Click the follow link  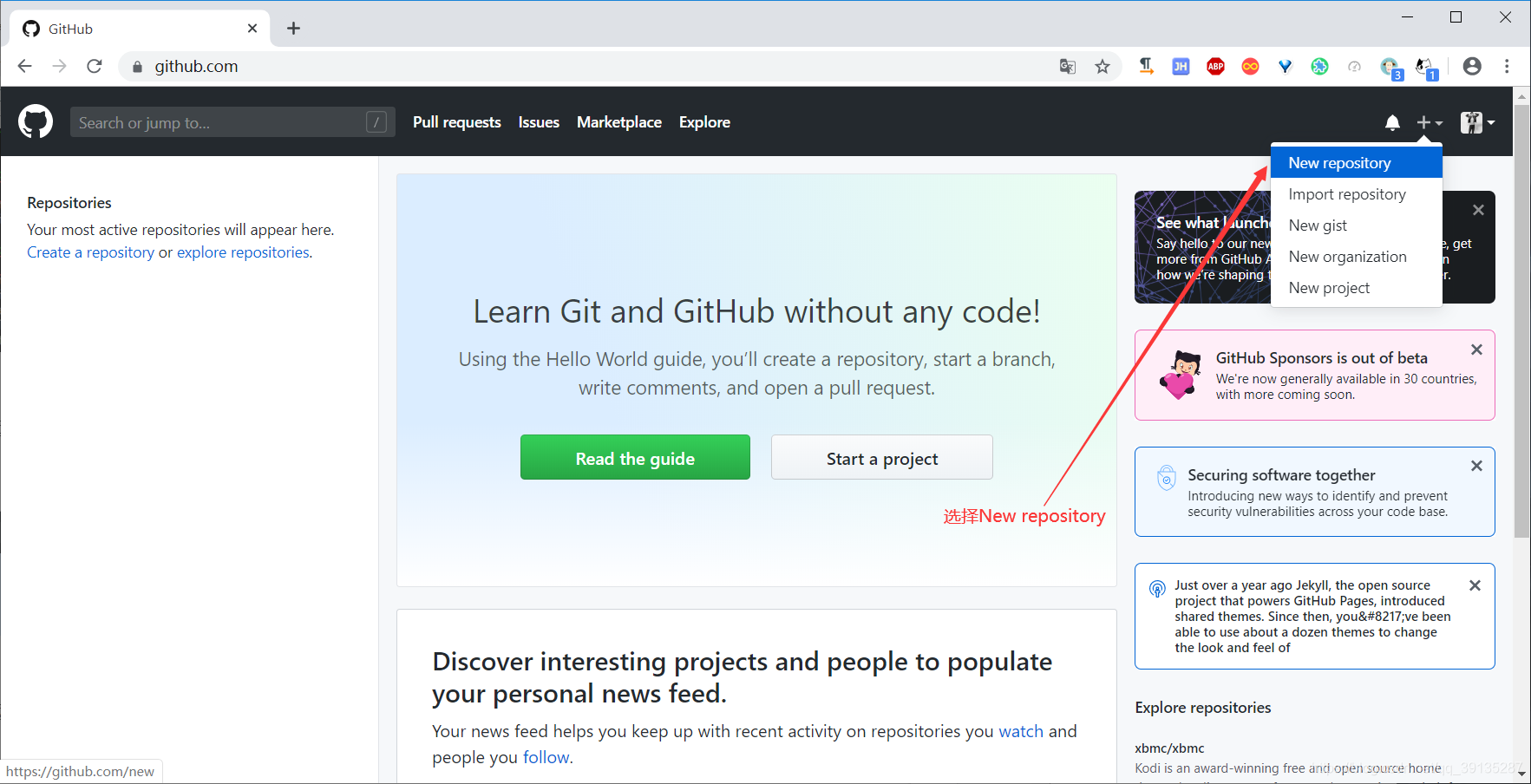[x=546, y=757]
